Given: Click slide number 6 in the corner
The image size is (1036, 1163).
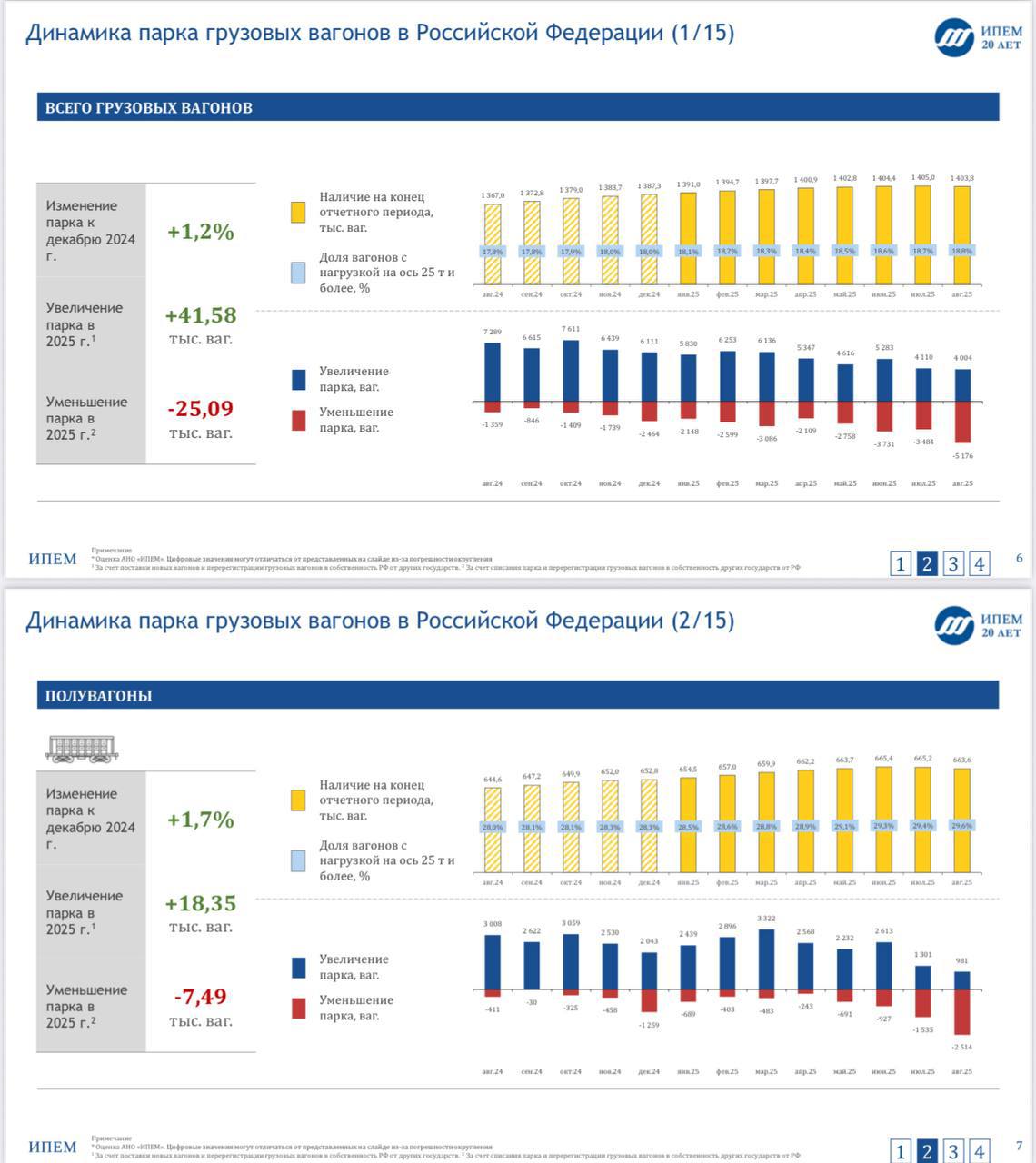Looking at the screenshot, I should [x=1020, y=559].
